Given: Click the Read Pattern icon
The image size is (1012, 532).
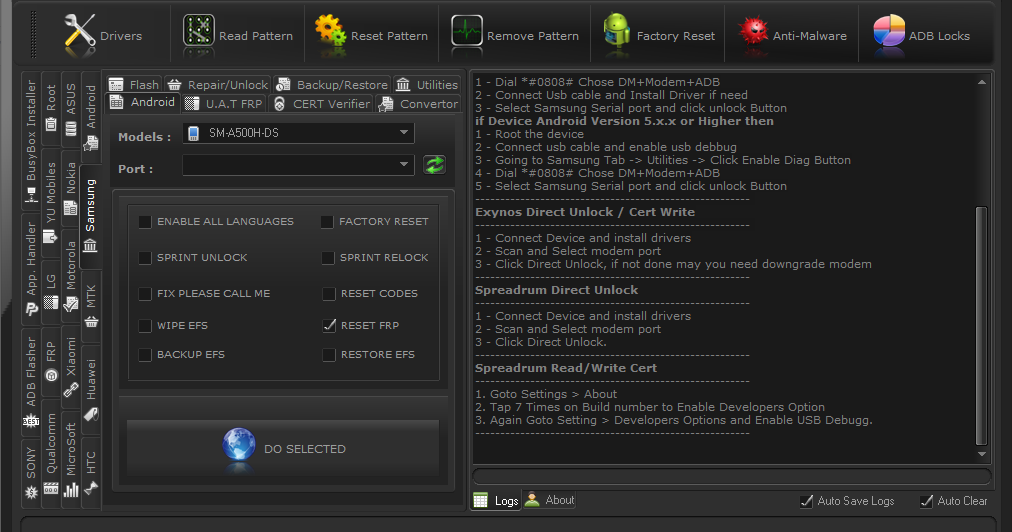Looking at the screenshot, I should pyautogui.click(x=198, y=32).
